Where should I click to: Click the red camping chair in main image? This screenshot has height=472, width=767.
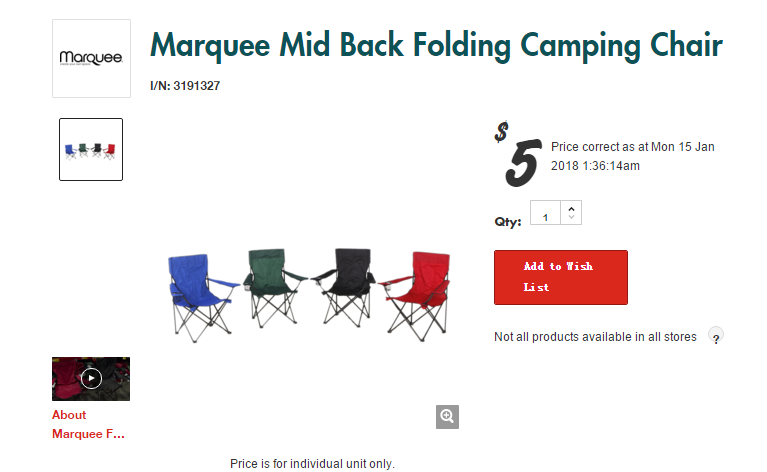416,296
